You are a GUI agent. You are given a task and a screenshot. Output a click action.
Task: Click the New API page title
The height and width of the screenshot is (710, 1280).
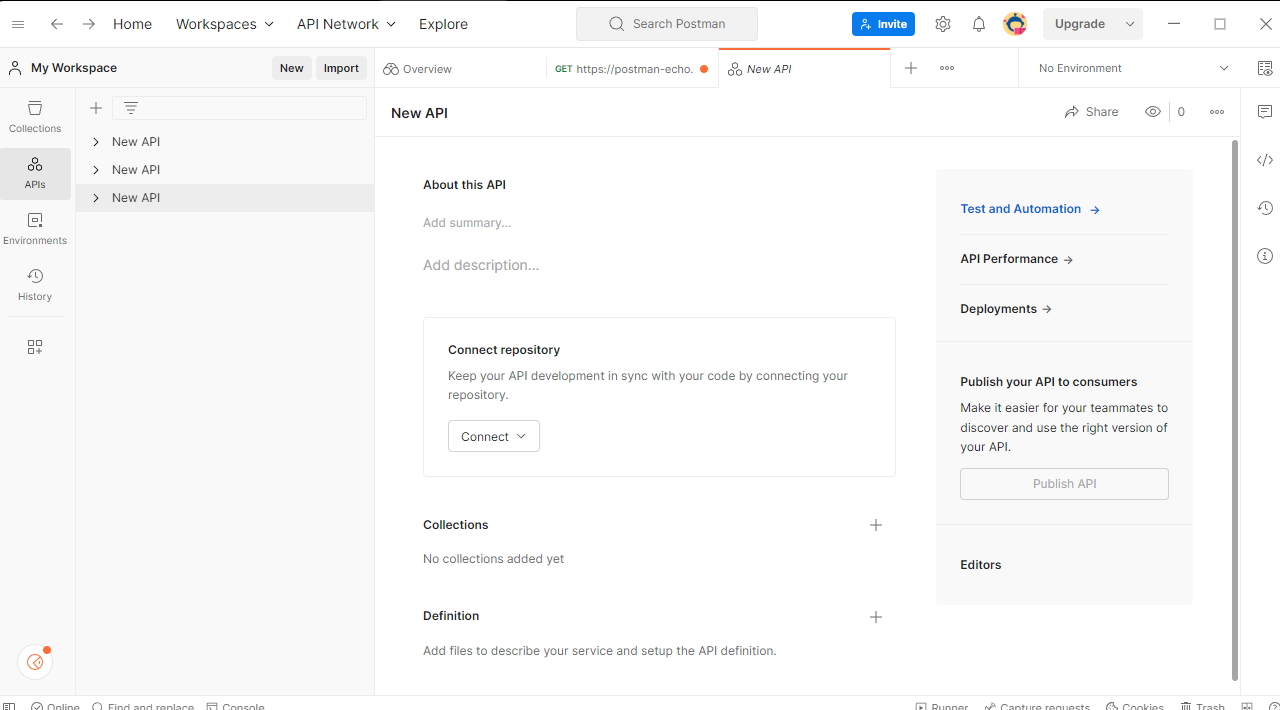click(x=419, y=113)
